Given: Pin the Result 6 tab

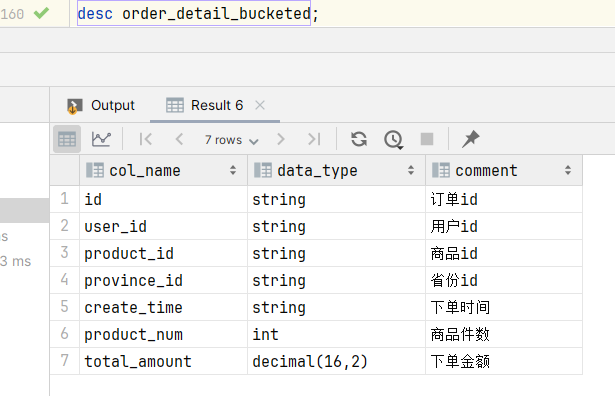Looking at the screenshot, I should 470,139.
